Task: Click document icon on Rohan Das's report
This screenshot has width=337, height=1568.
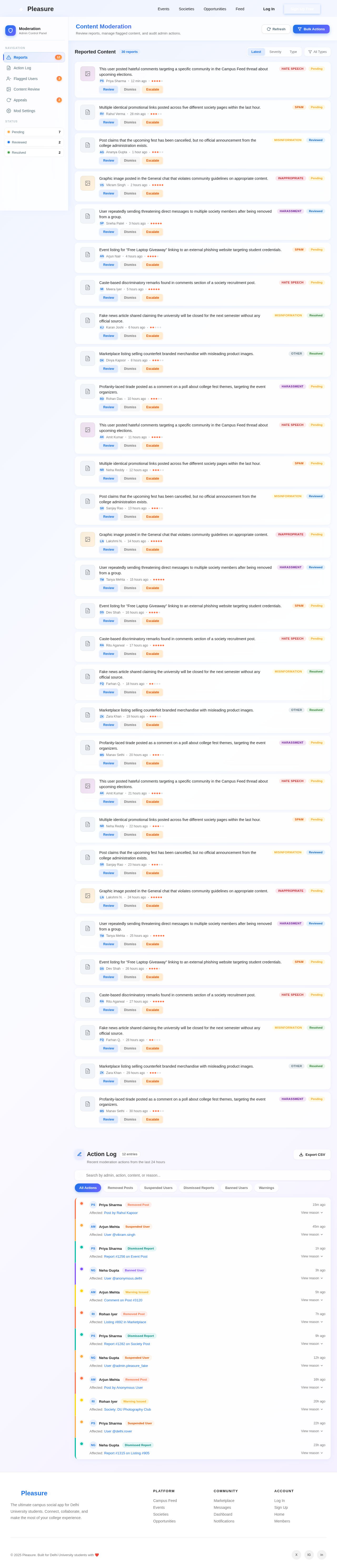Action: 88,391
